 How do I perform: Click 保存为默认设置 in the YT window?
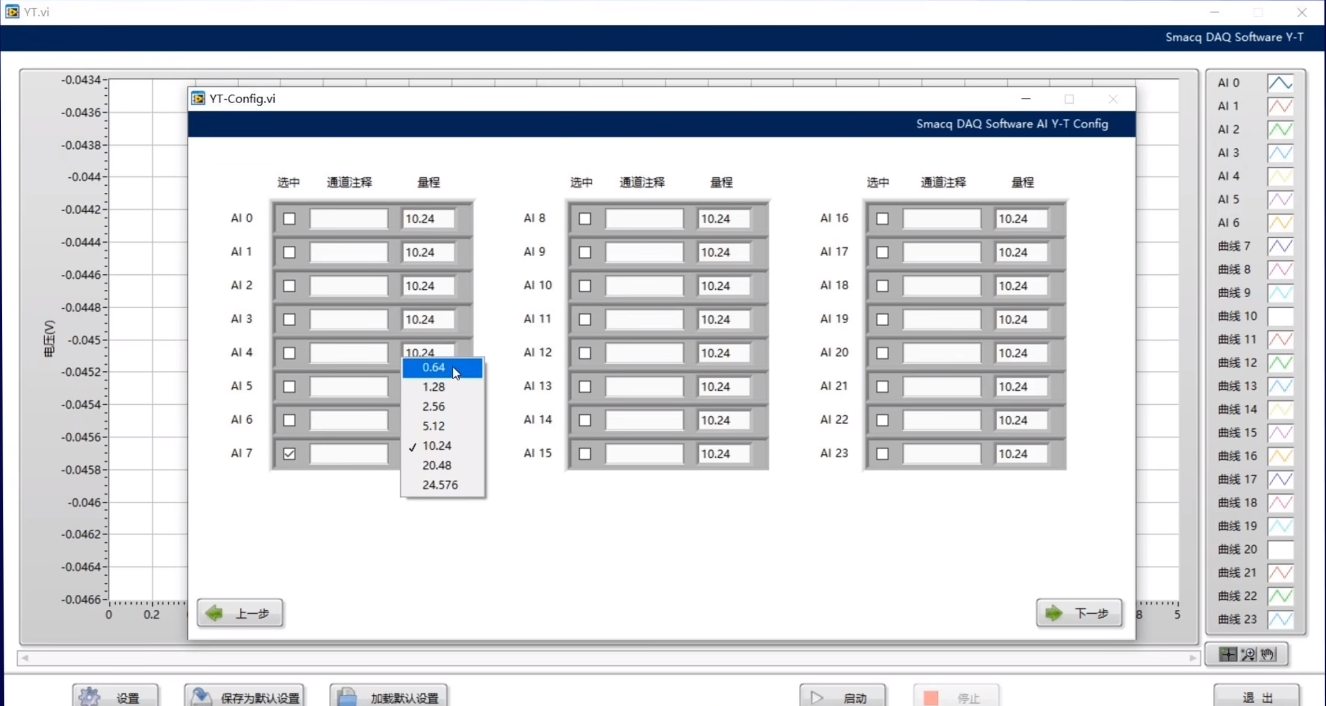pos(244,697)
